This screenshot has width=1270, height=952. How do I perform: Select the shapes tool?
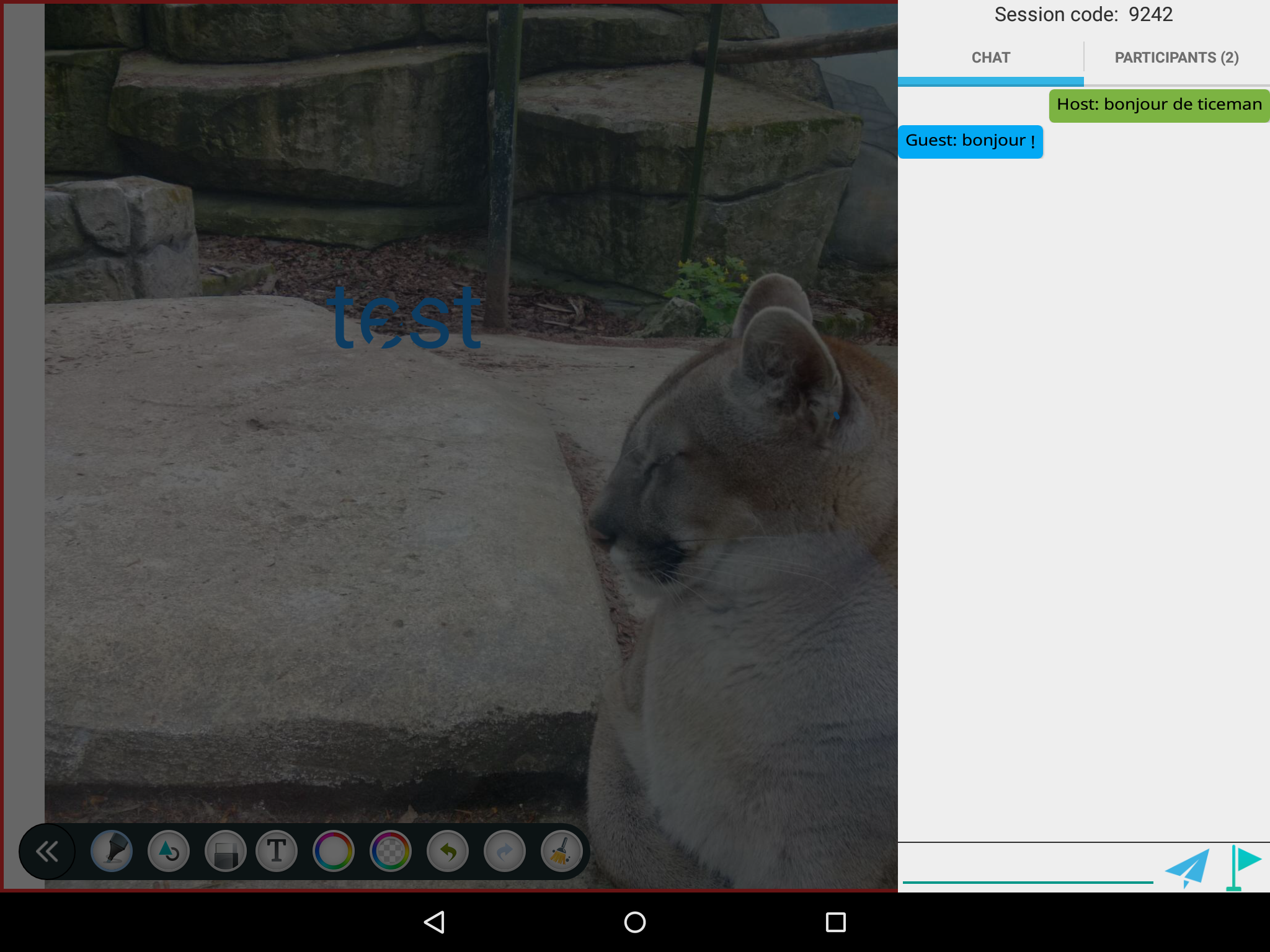click(169, 852)
